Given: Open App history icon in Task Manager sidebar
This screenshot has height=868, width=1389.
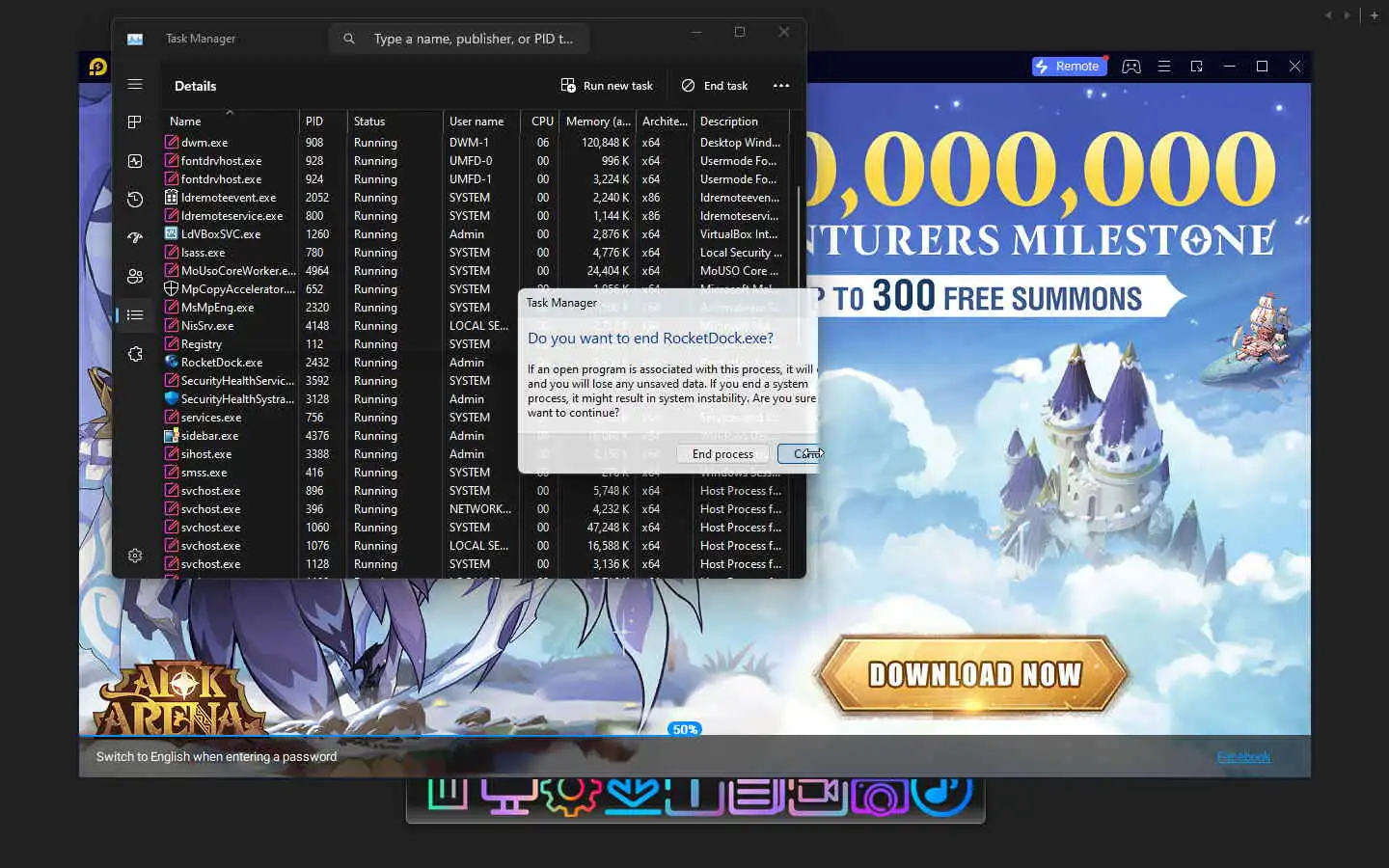Looking at the screenshot, I should [135, 200].
